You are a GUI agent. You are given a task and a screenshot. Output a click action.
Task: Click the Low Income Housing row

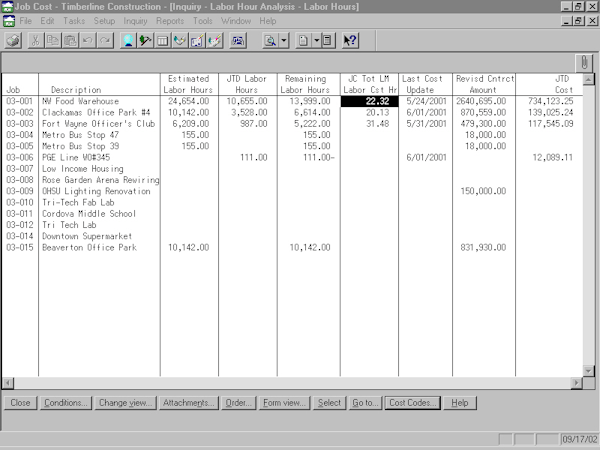coord(292,168)
